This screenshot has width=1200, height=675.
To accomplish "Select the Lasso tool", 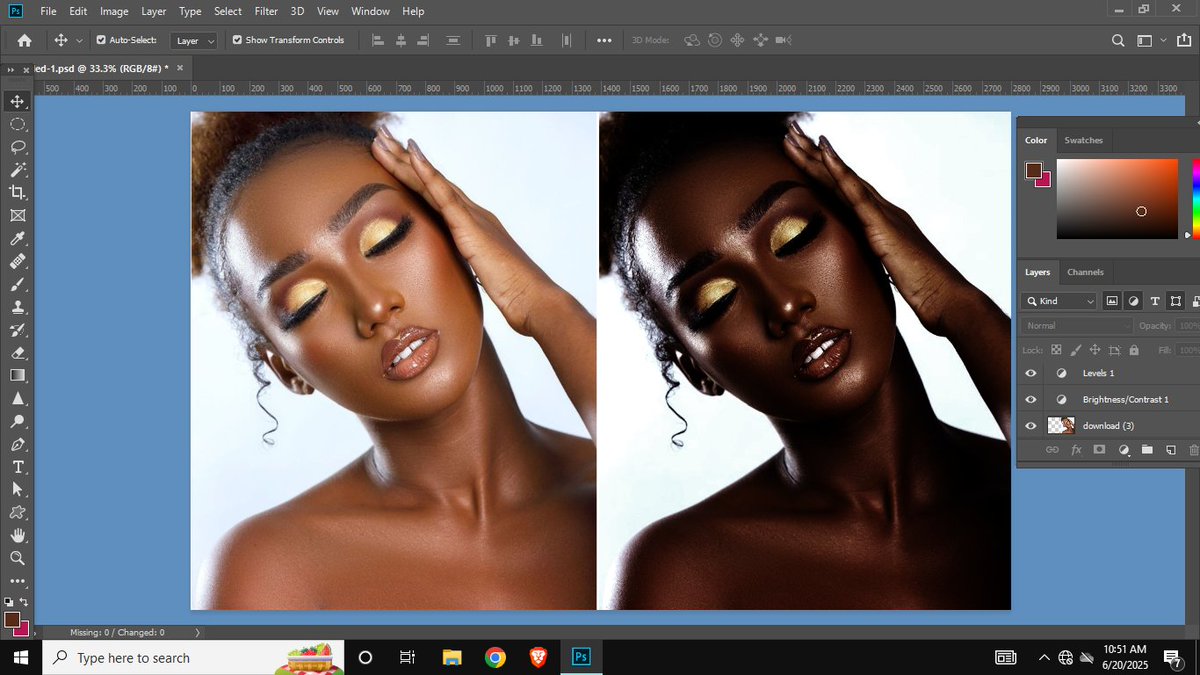I will (x=17, y=147).
